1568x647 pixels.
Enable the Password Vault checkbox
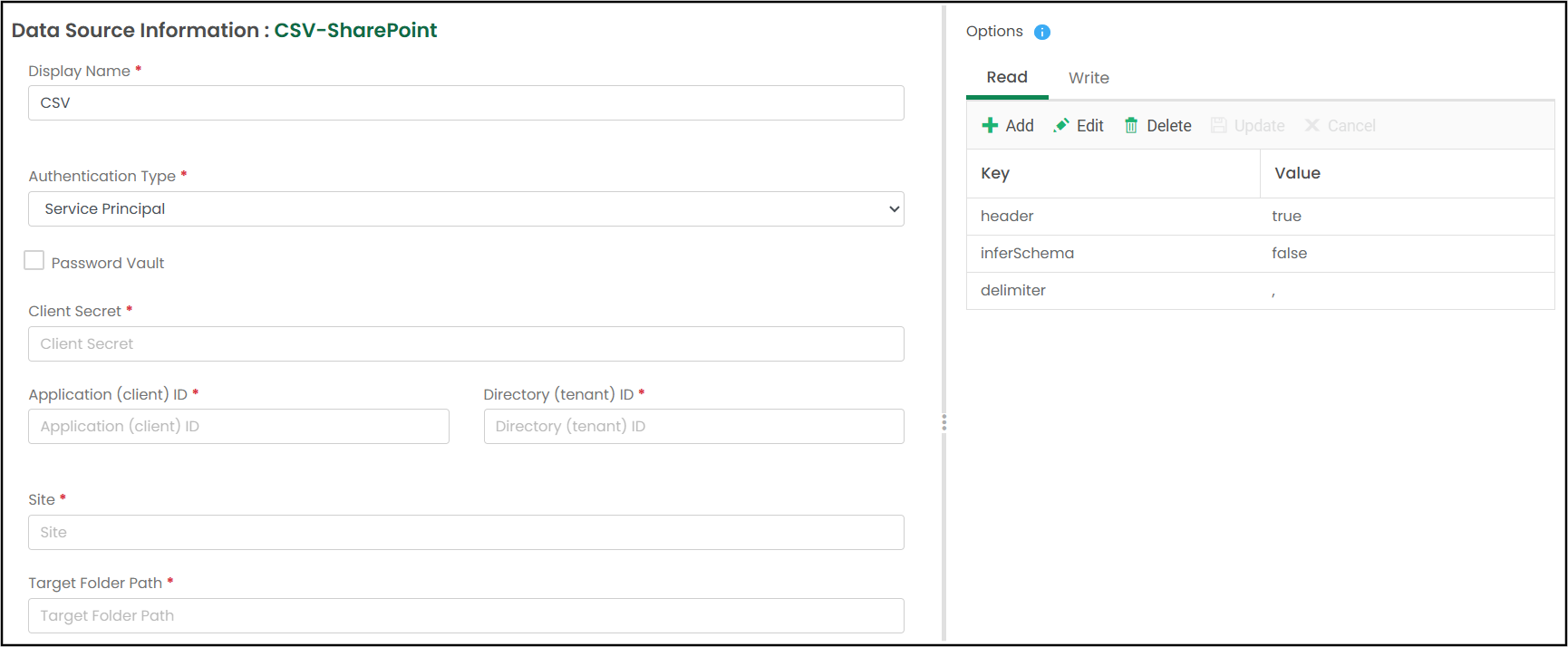point(34,261)
